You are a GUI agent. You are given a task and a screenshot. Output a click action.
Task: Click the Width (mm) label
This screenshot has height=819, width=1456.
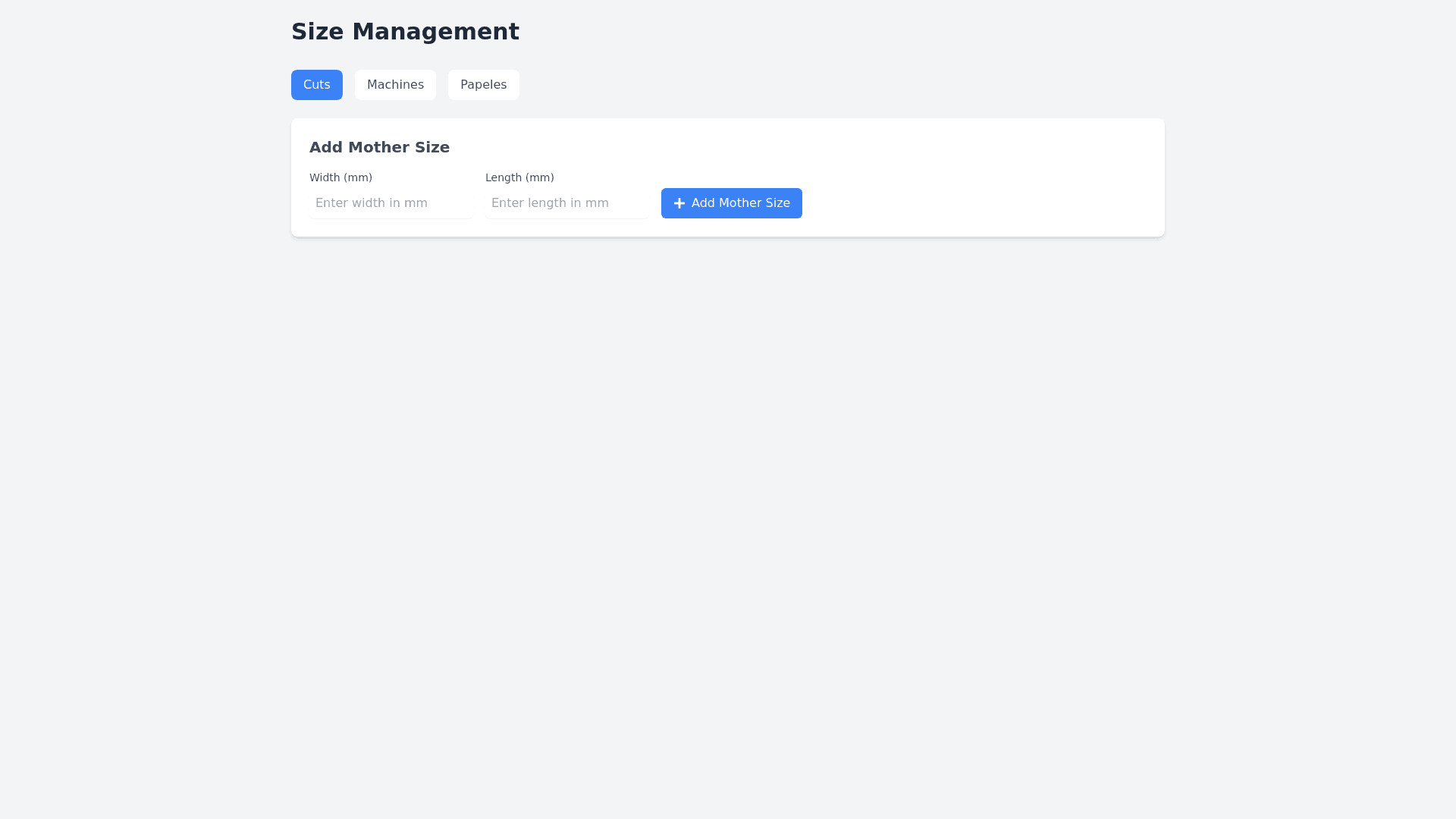pos(340,177)
